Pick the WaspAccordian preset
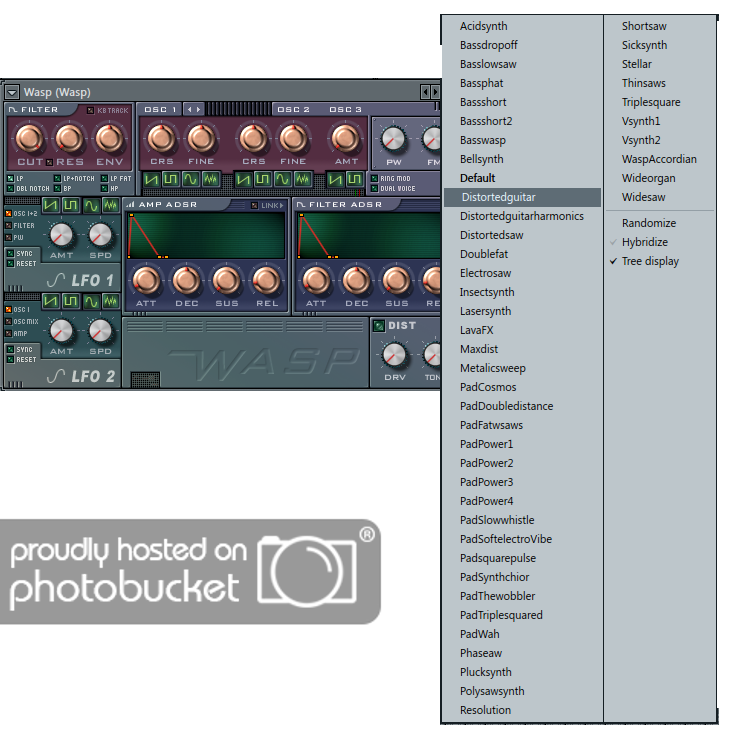This screenshot has width=732, height=736. (660, 159)
